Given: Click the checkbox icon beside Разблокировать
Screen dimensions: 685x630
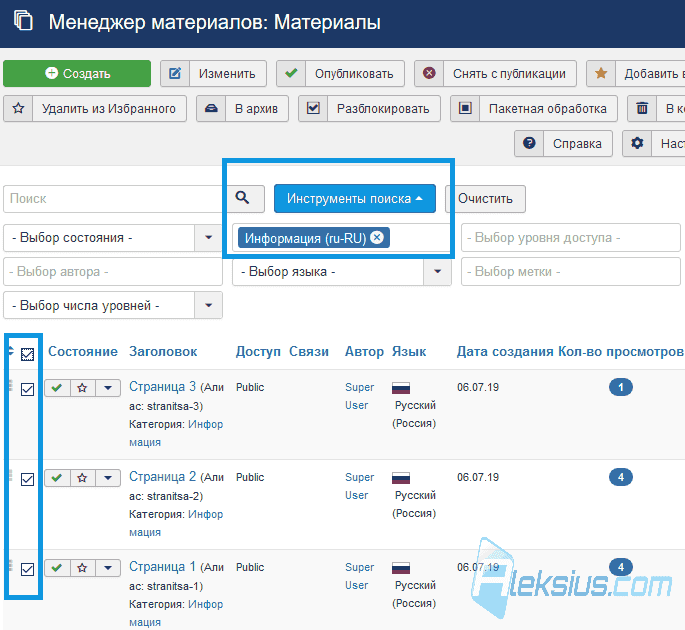Looking at the screenshot, I should [x=313, y=108].
